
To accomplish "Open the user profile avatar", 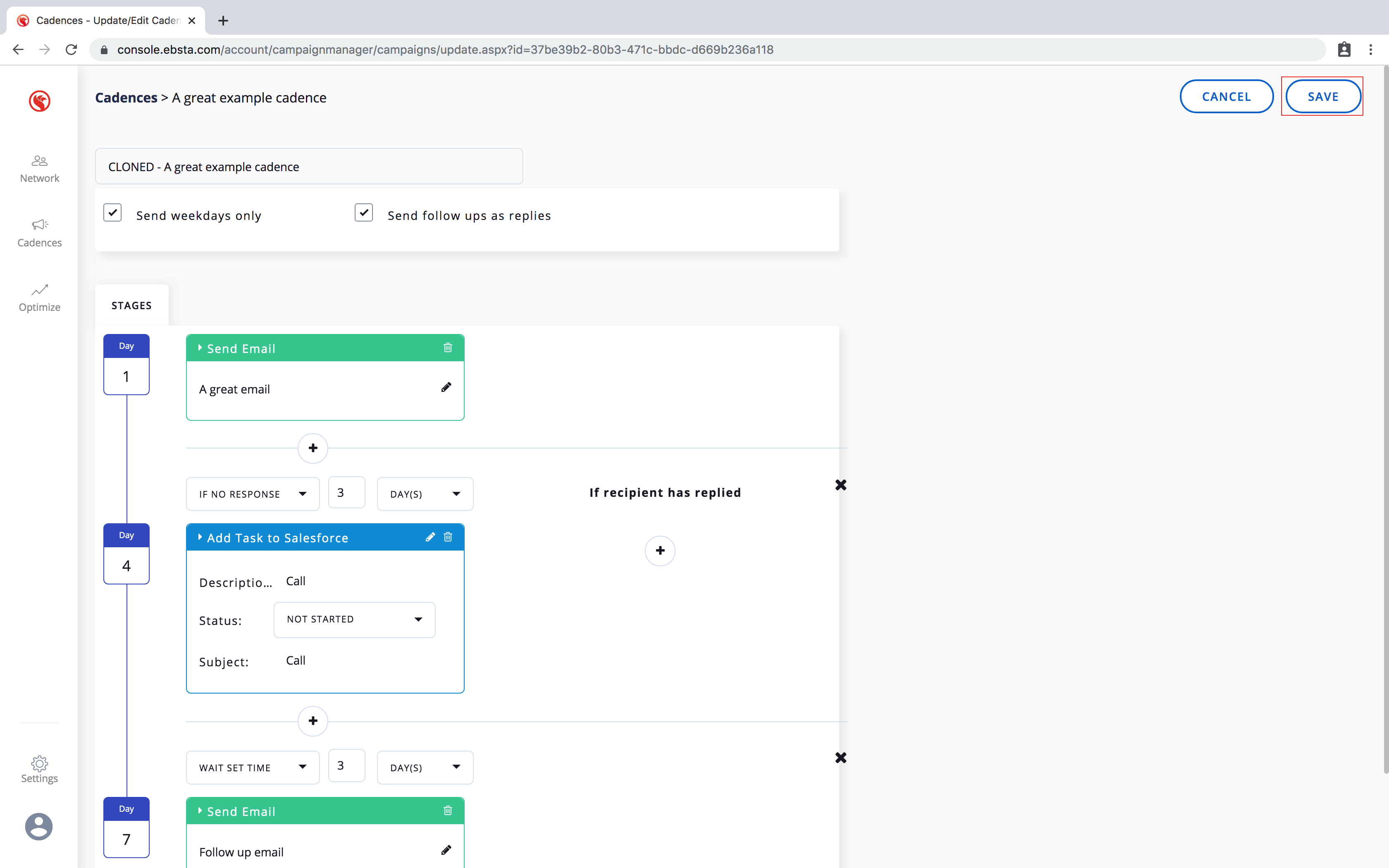I will click(39, 827).
